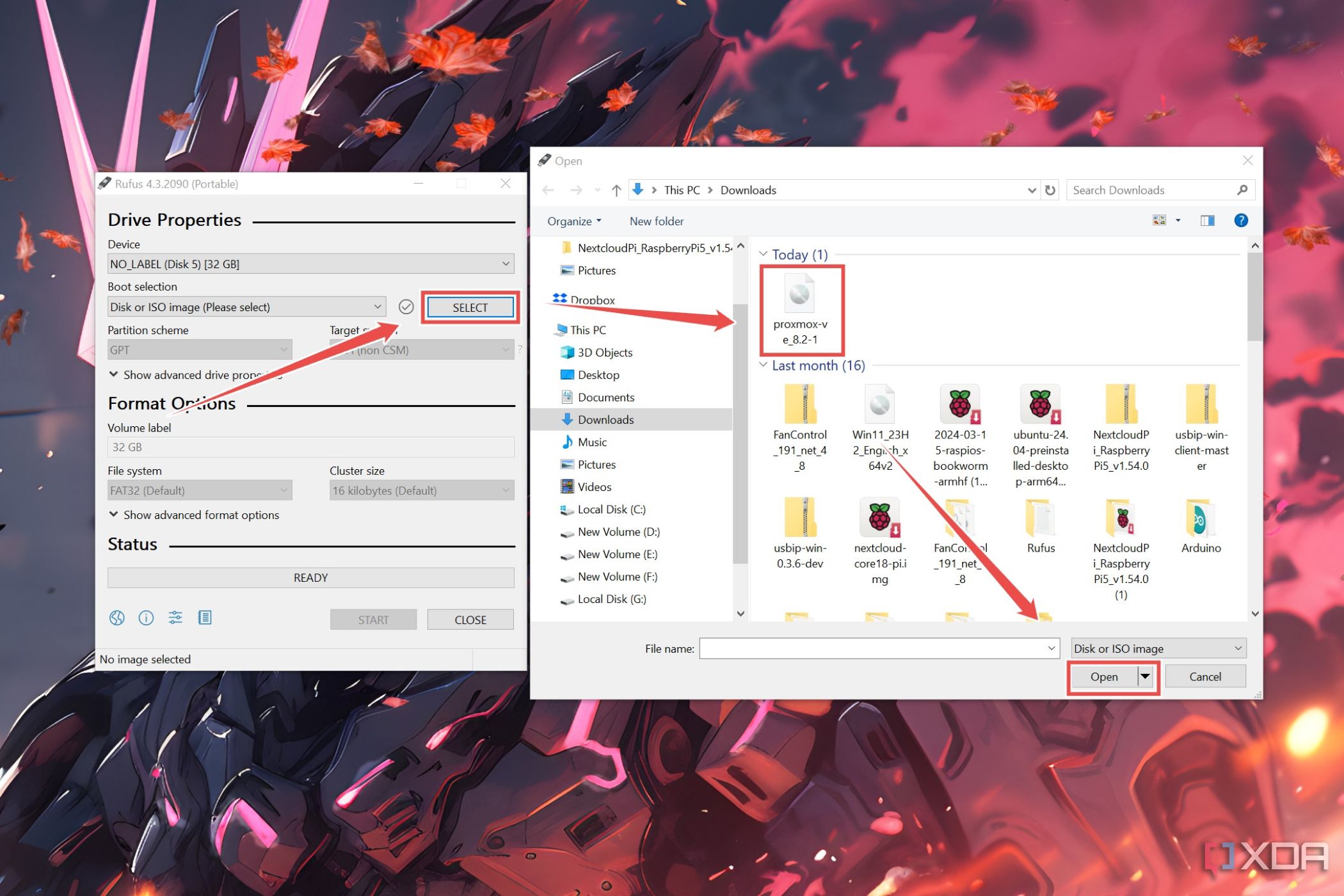Click the Open button
This screenshot has height=896, width=1344.
pos(1104,676)
